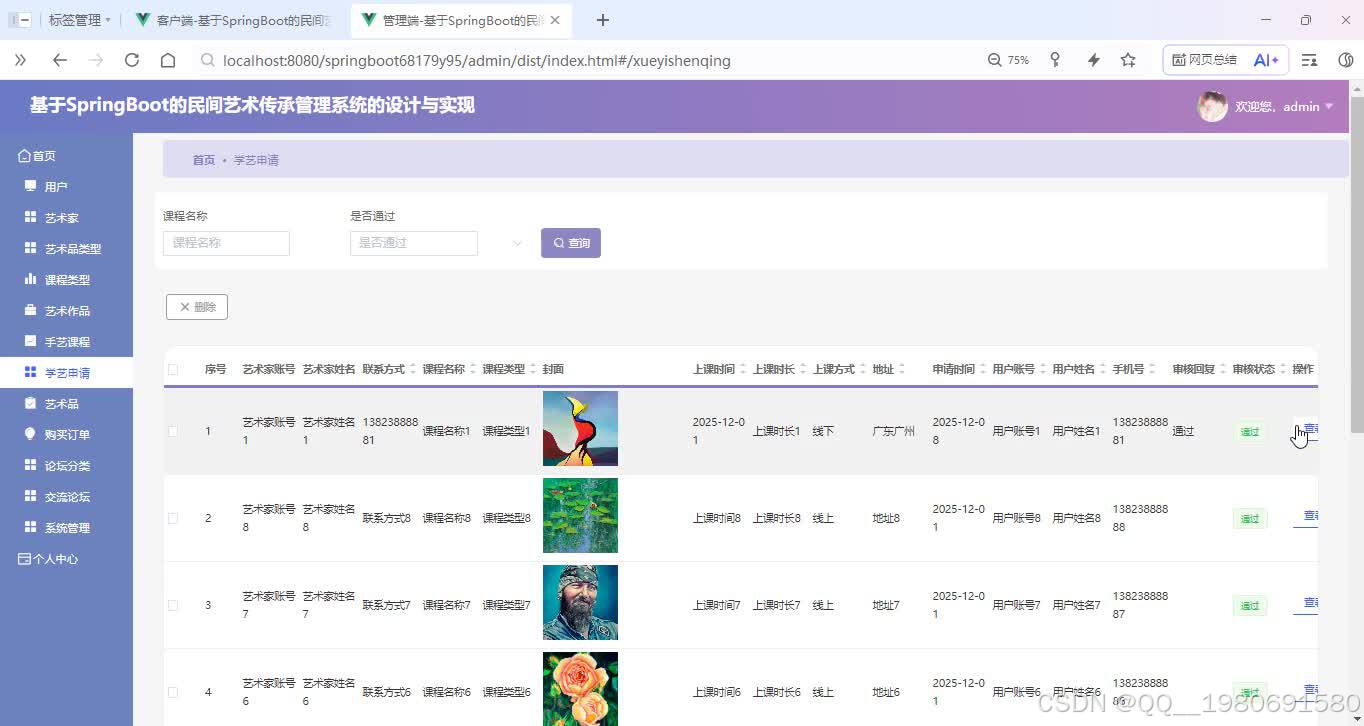The width and height of the screenshot is (1364, 726).
Task: Open the zoom 75% magnifier control
Action: [x=1008, y=60]
